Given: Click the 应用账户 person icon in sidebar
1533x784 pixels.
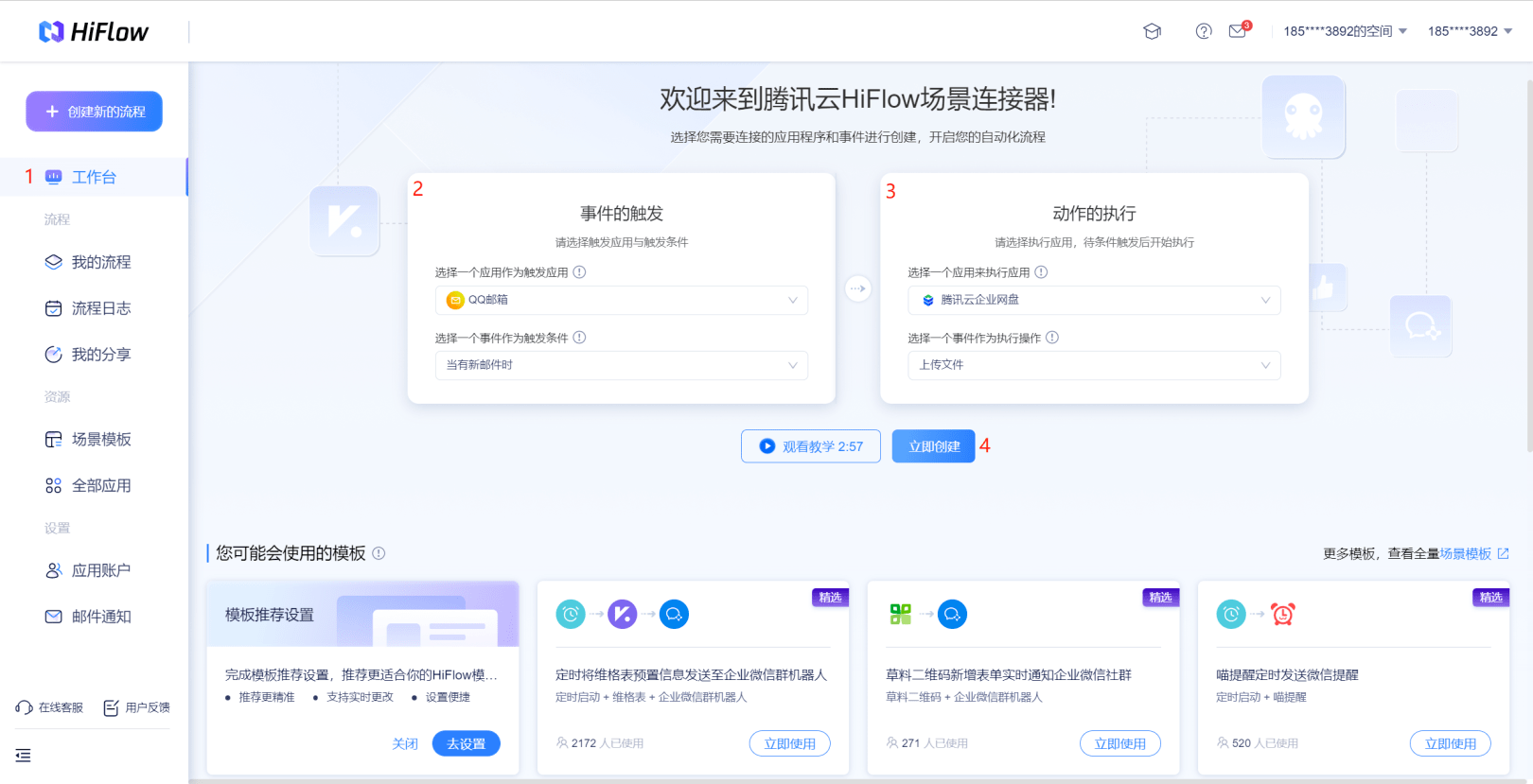Looking at the screenshot, I should coord(54,570).
